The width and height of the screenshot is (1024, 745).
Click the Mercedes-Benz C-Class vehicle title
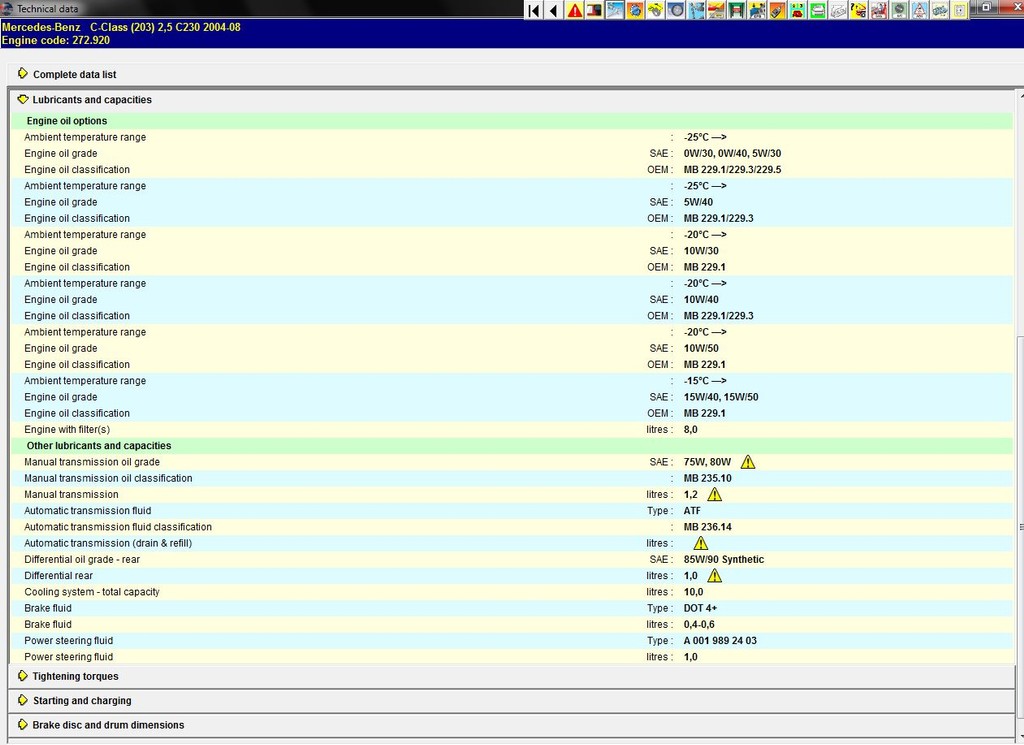click(x=121, y=27)
